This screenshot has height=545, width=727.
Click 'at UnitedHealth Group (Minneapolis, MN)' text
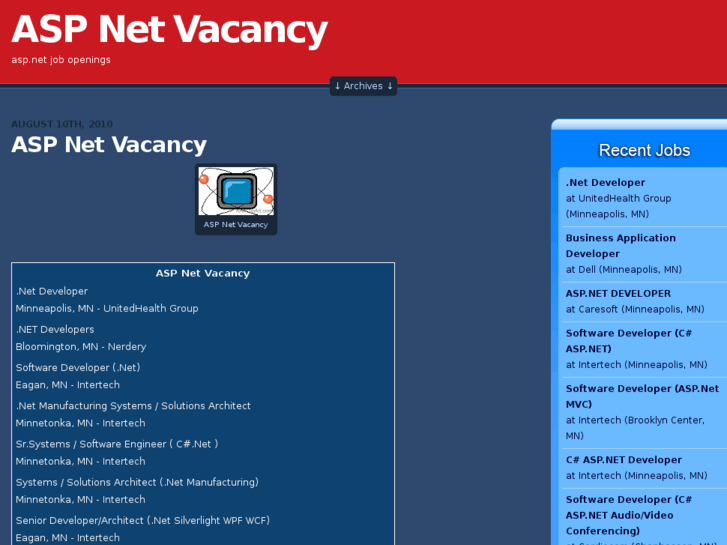618,206
